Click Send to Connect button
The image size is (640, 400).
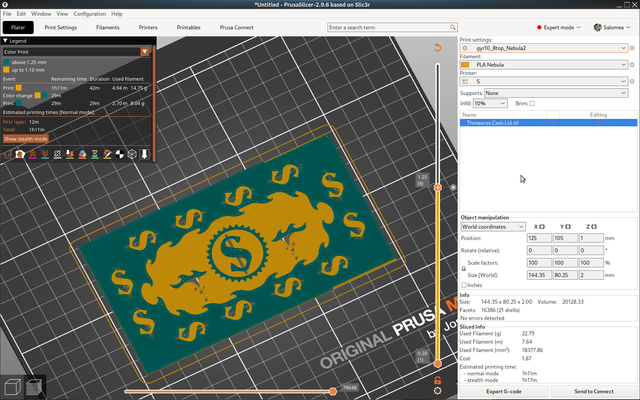tap(594, 391)
